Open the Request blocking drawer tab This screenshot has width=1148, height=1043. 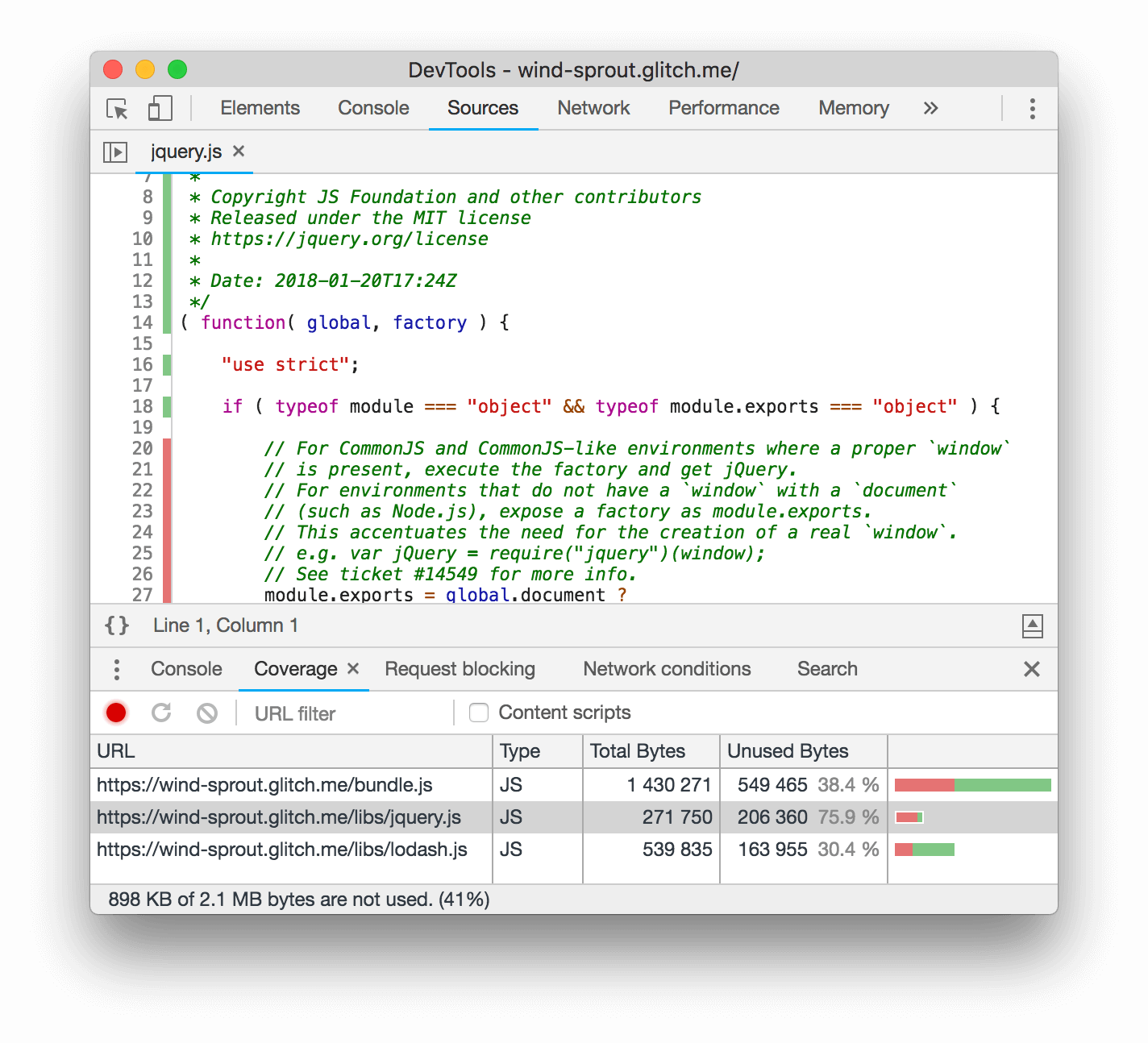point(460,669)
